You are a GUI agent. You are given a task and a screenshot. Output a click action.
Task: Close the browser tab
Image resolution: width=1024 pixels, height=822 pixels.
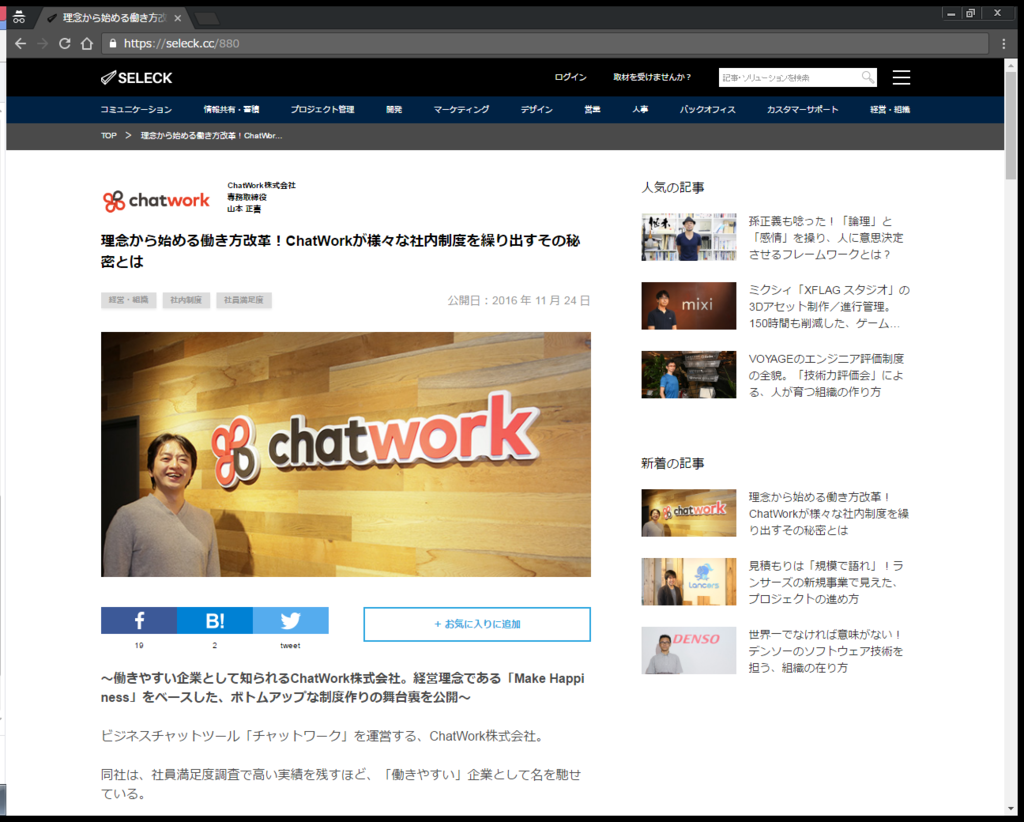pyautogui.click(x=178, y=18)
